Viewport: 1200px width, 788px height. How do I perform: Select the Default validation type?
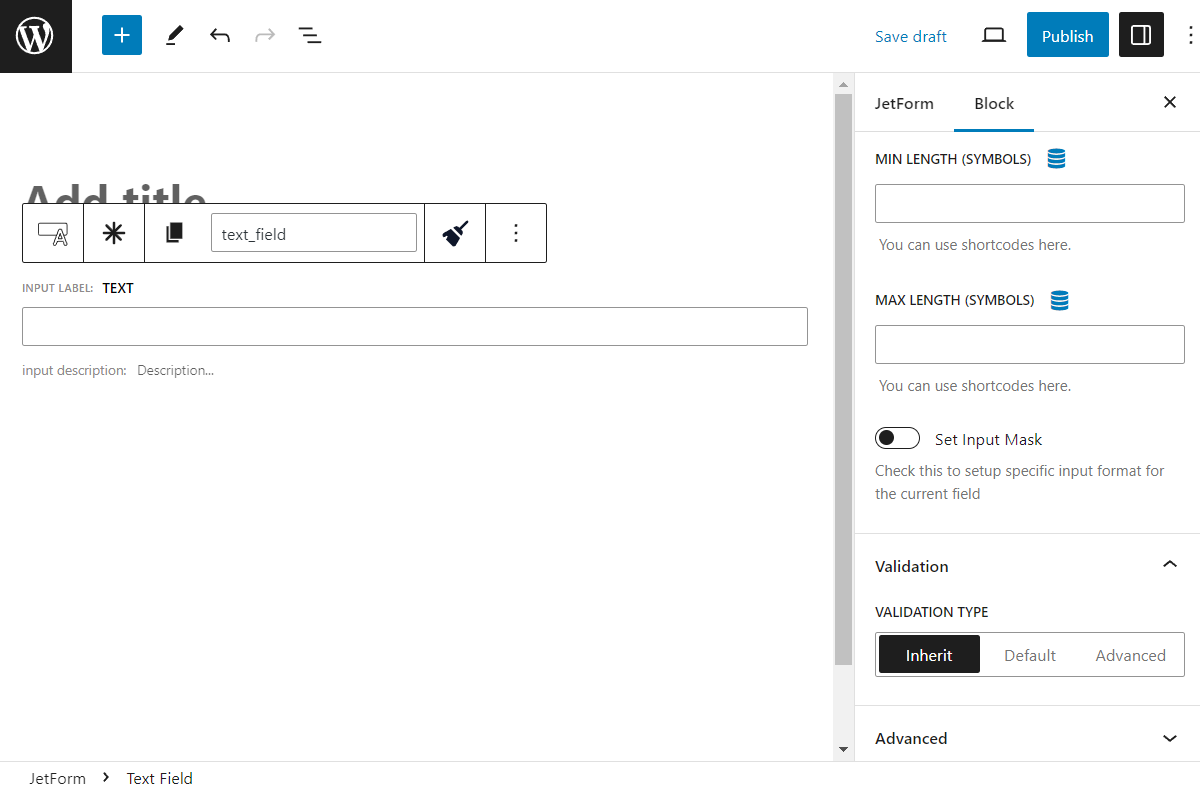1029,654
